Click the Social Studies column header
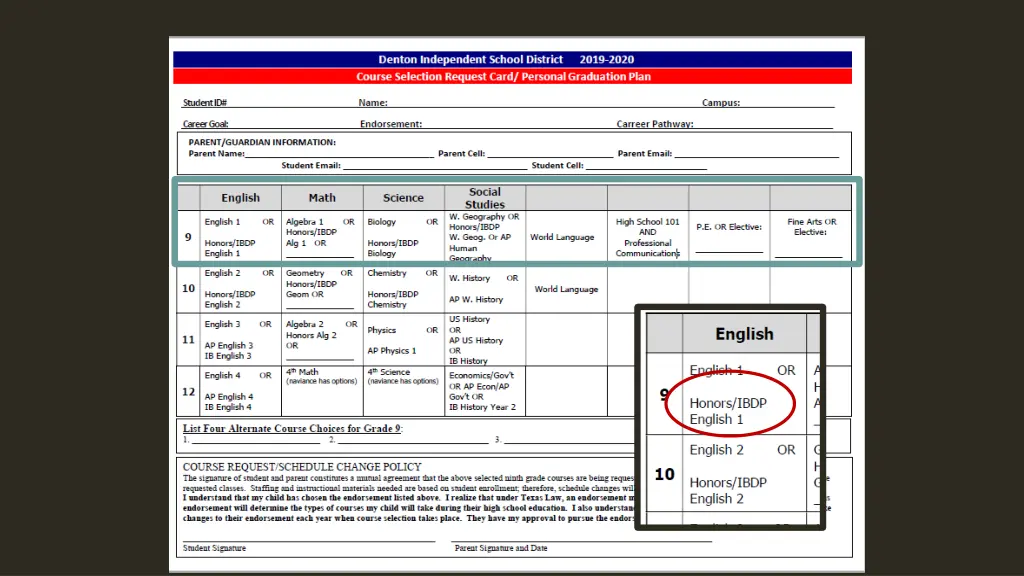 click(484, 197)
